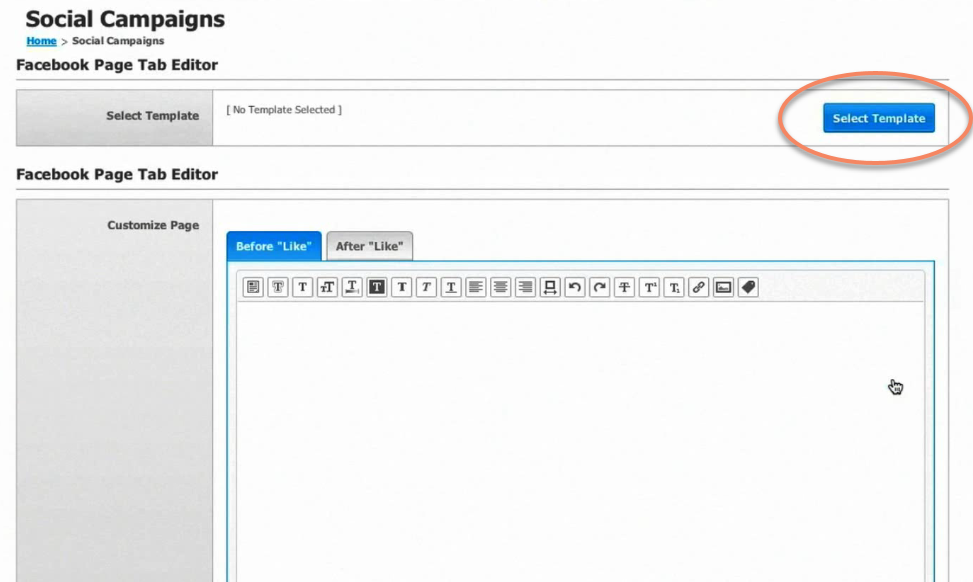Undo the last edit
973x582 pixels.
coord(575,287)
